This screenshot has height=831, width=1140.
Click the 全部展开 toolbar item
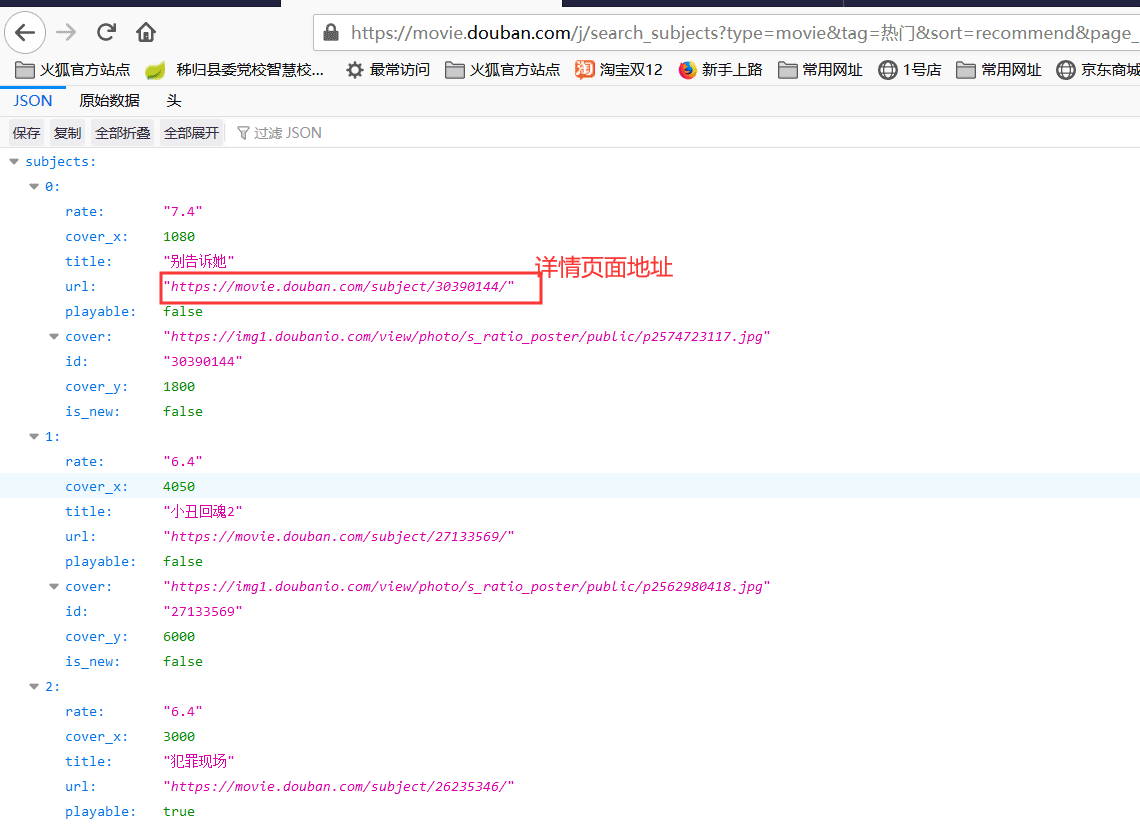point(191,132)
